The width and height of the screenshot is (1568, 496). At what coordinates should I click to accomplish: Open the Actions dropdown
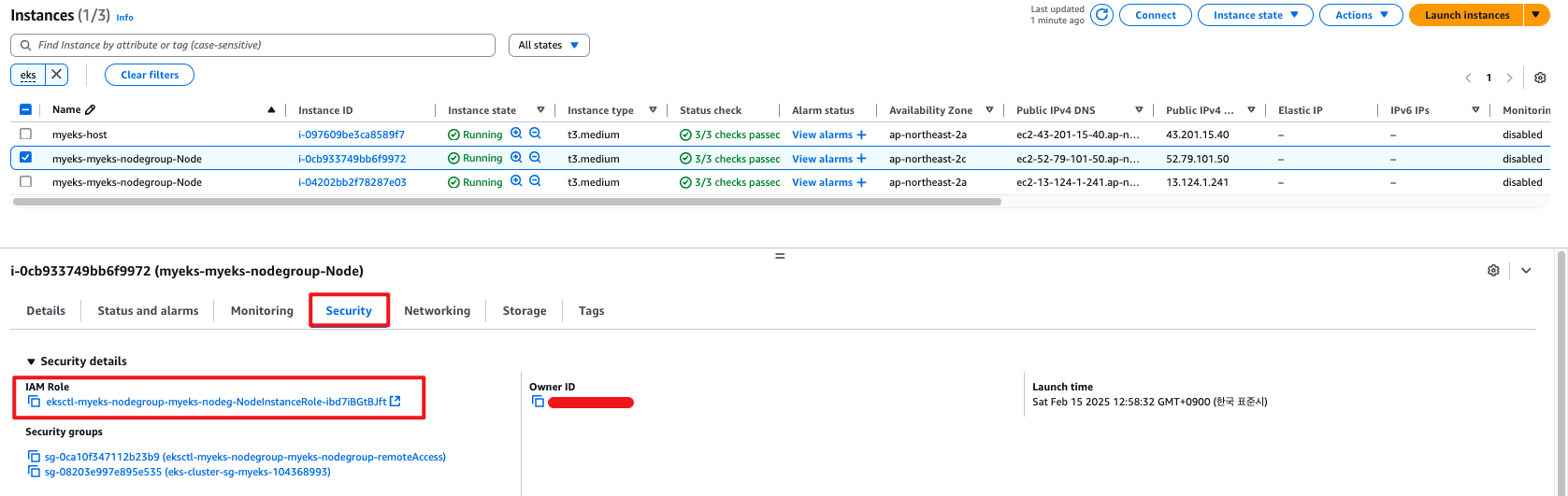click(1360, 15)
